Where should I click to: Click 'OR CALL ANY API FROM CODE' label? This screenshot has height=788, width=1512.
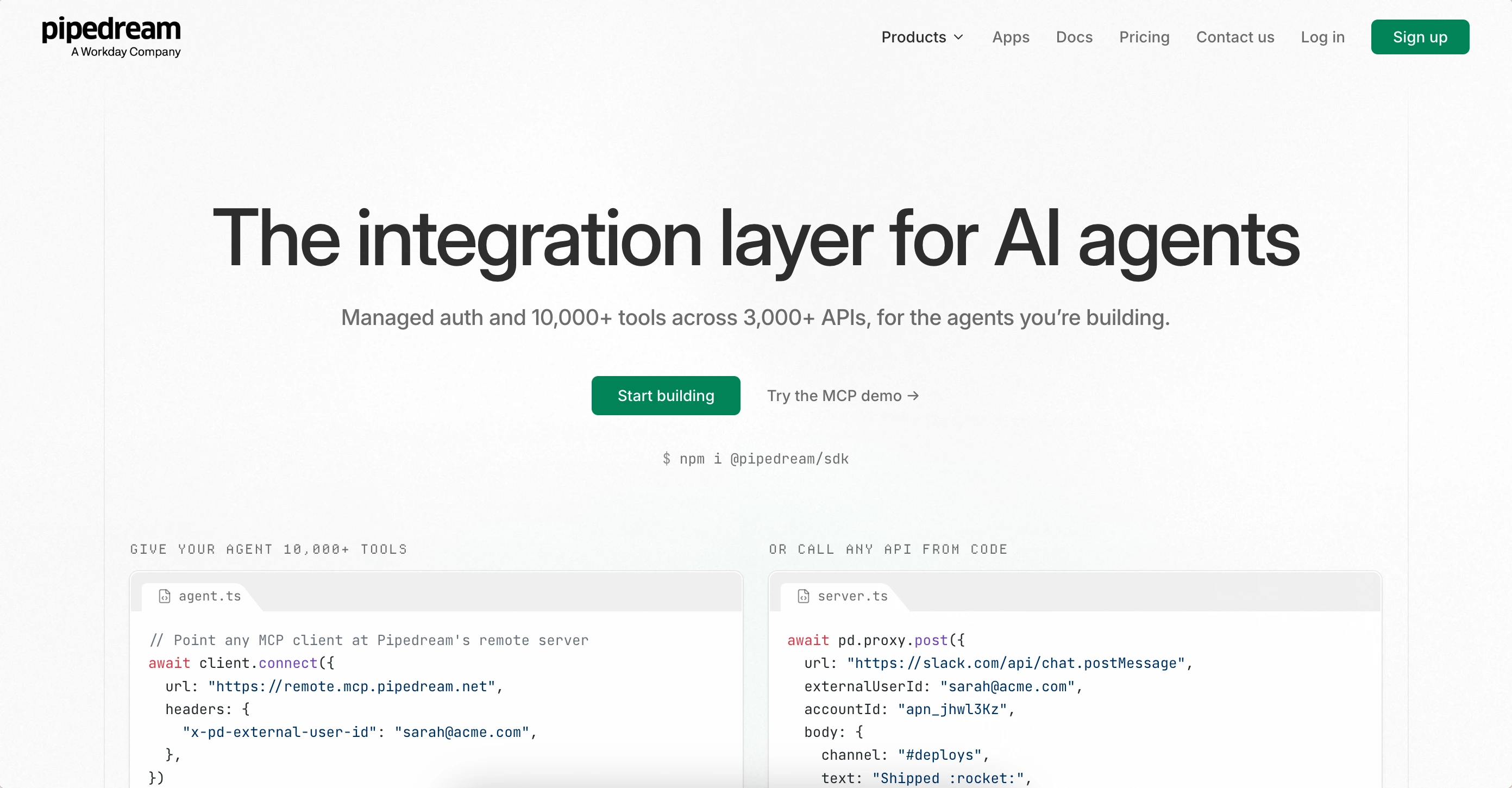coord(888,549)
